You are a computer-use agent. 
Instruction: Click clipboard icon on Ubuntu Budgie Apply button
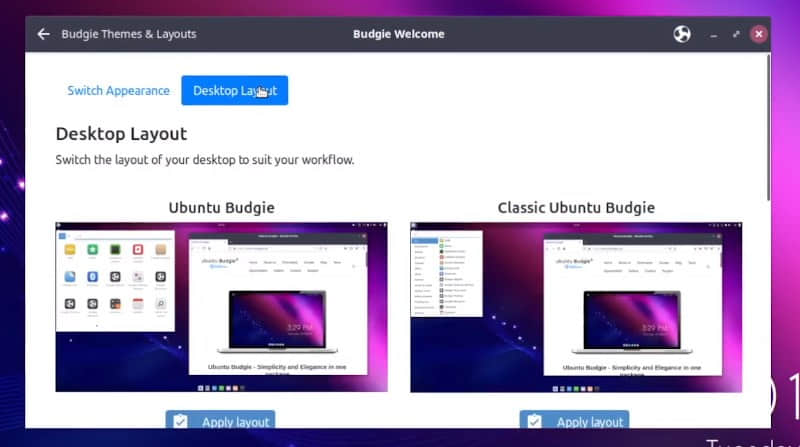(180, 421)
